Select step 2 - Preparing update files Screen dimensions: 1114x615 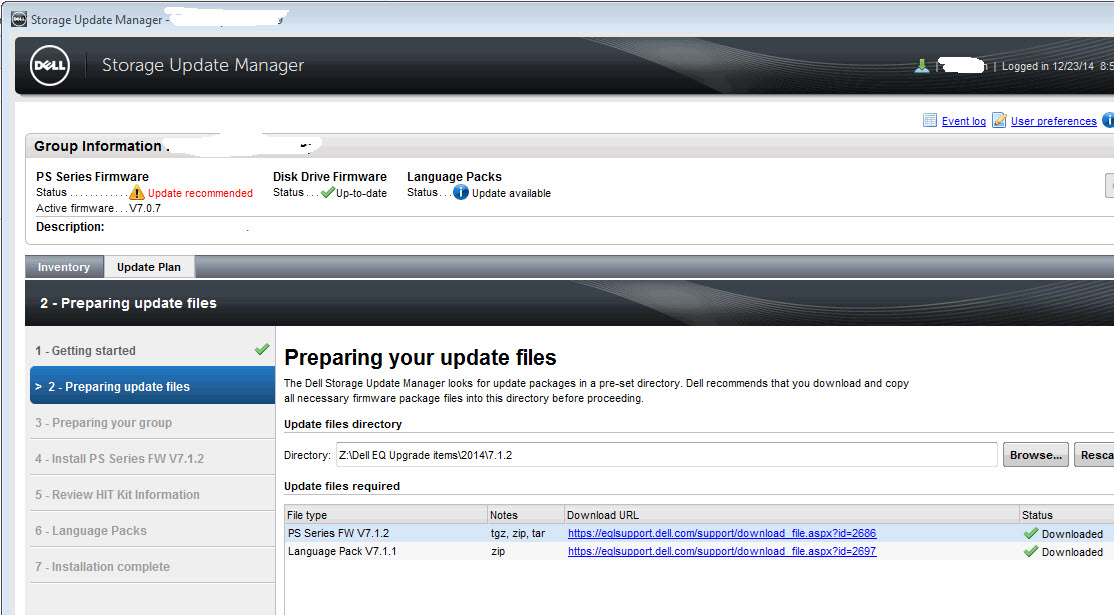point(152,386)
